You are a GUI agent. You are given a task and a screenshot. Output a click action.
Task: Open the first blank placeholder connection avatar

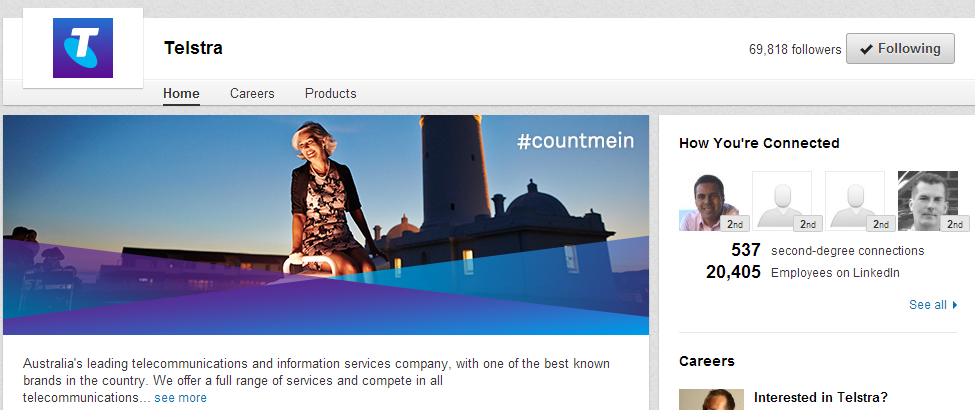click(x=782, y=201)
